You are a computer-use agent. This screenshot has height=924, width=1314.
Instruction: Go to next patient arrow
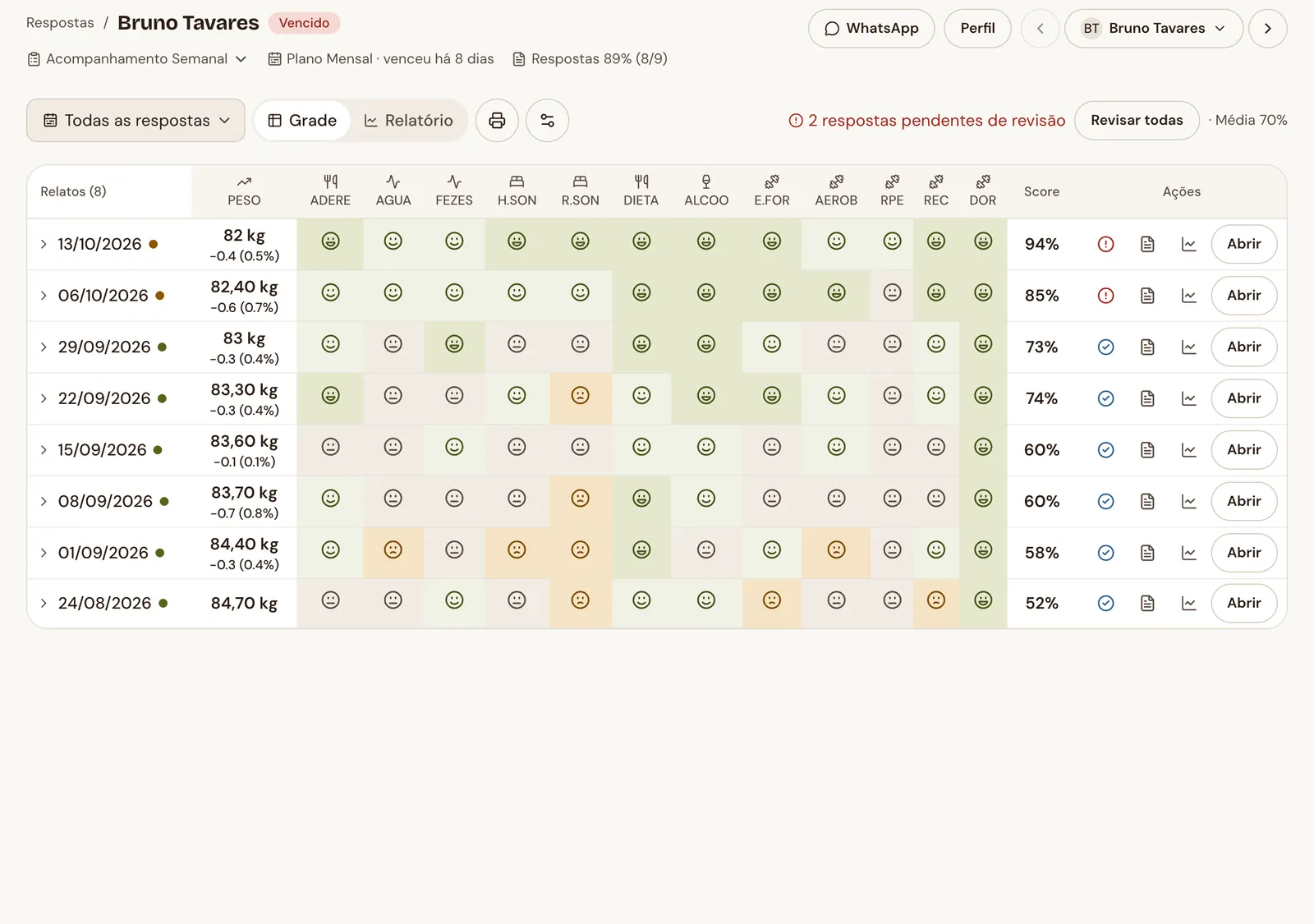click(1267, 29)
